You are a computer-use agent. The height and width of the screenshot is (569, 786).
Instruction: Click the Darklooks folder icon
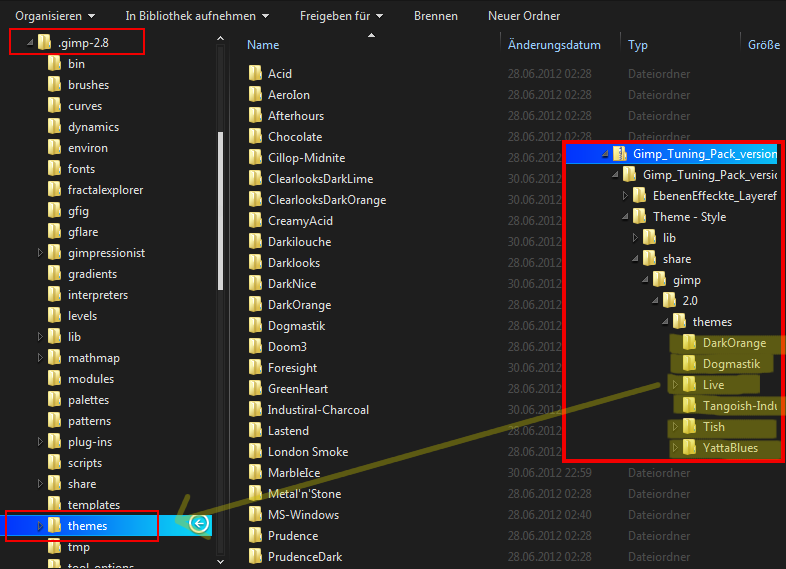coord(255,263)
